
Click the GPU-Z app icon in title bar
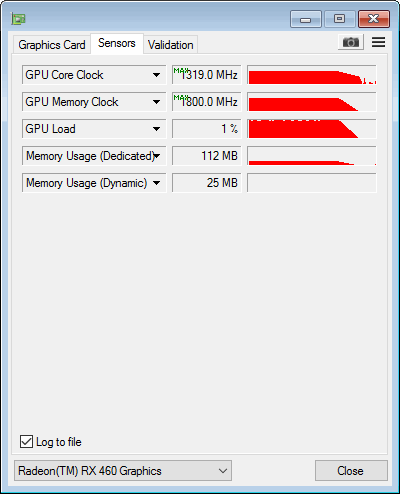point(18,19)
